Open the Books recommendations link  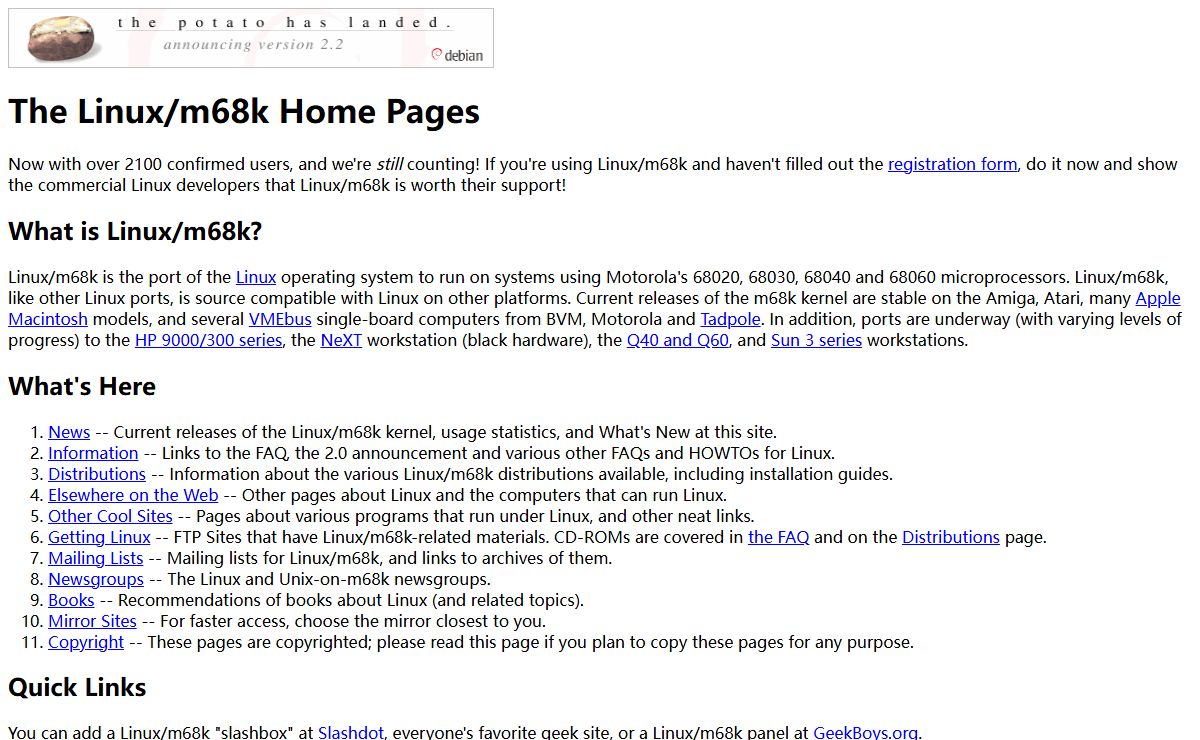coord(71,600)
